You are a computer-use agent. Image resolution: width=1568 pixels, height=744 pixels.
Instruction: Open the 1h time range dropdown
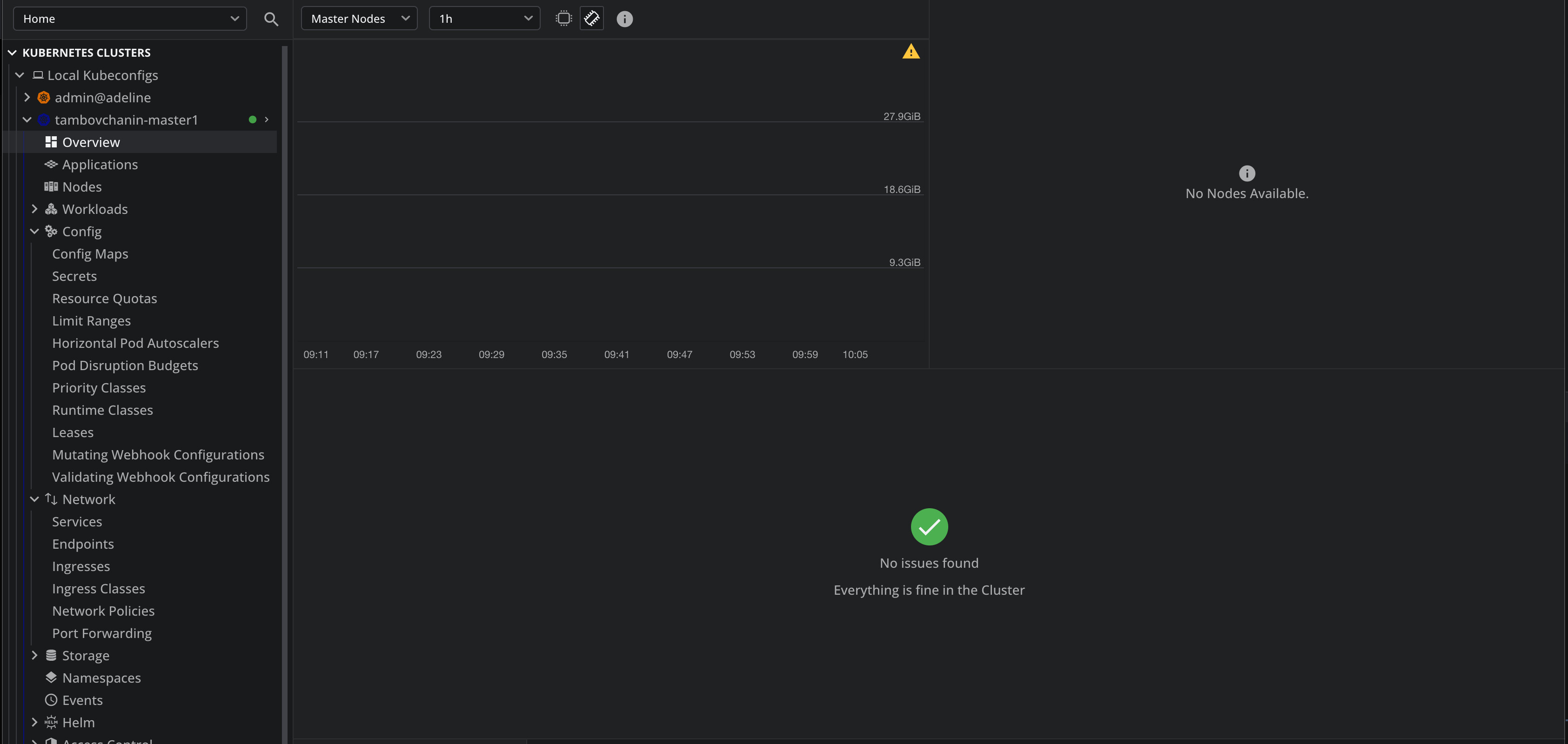[484, 19]
